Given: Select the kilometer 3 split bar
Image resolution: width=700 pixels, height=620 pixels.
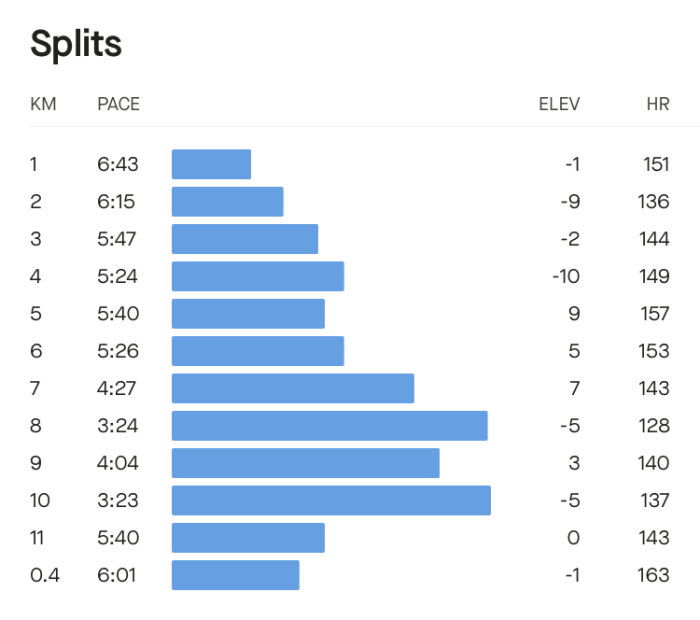Looking at the screenshot, I should pos(245,239).
